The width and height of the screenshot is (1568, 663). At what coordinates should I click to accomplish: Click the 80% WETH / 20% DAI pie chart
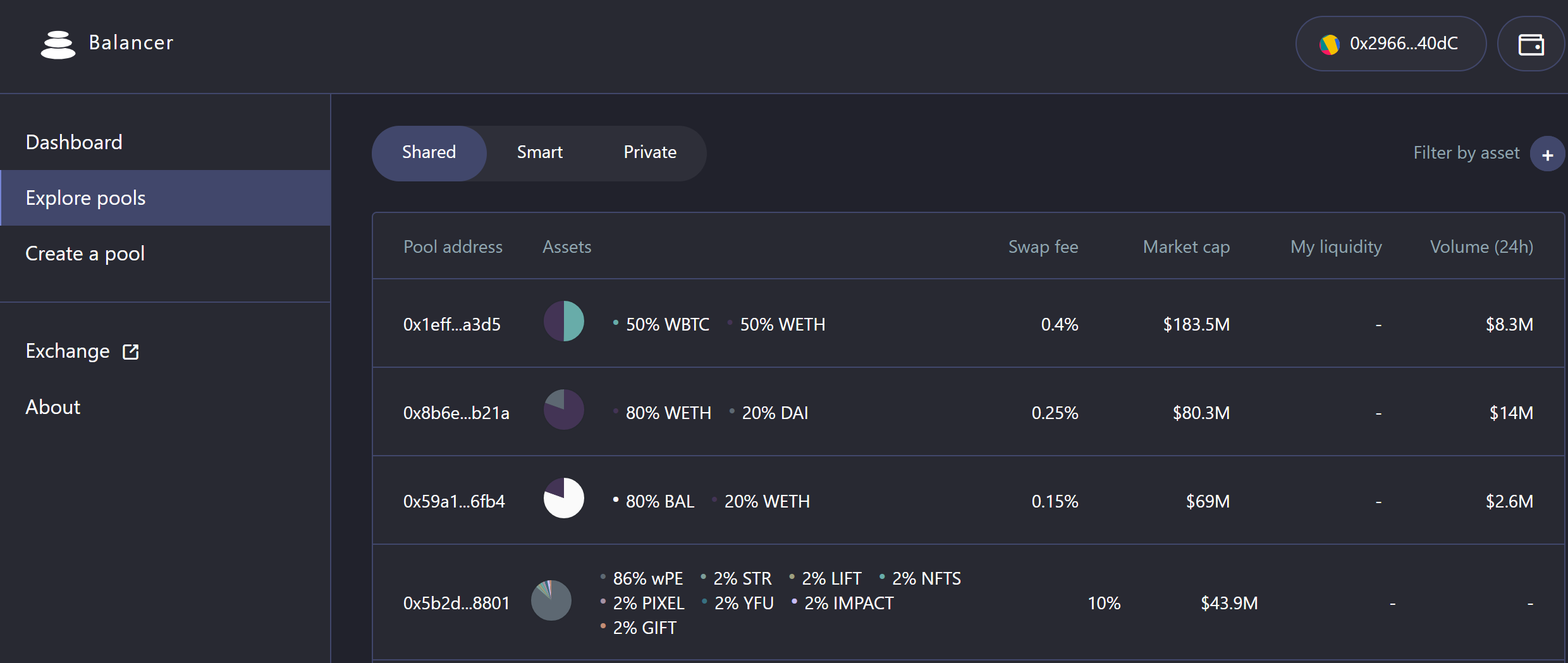pos(564,410)
